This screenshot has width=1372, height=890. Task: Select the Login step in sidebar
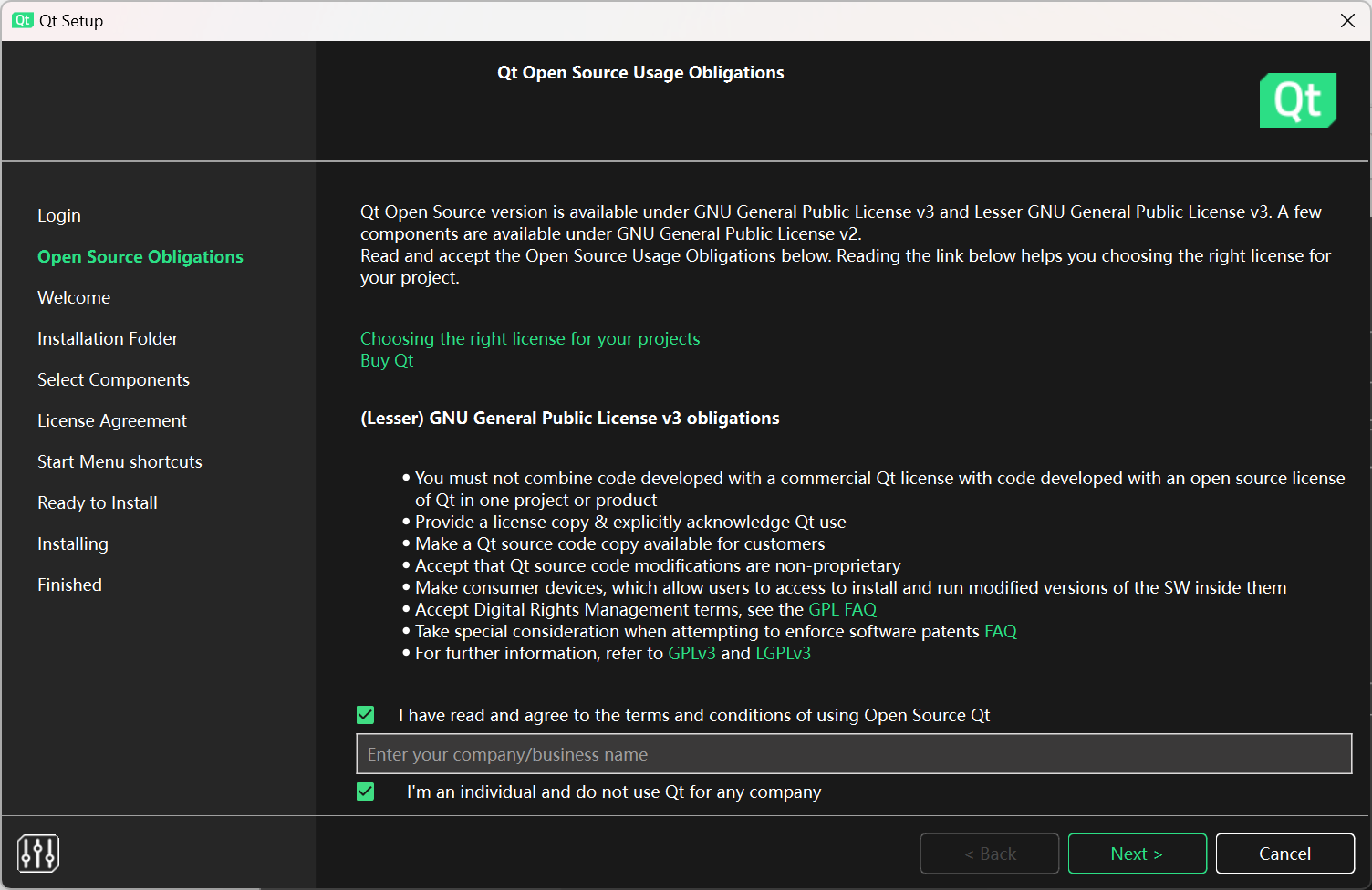click(x=59, y=215)
